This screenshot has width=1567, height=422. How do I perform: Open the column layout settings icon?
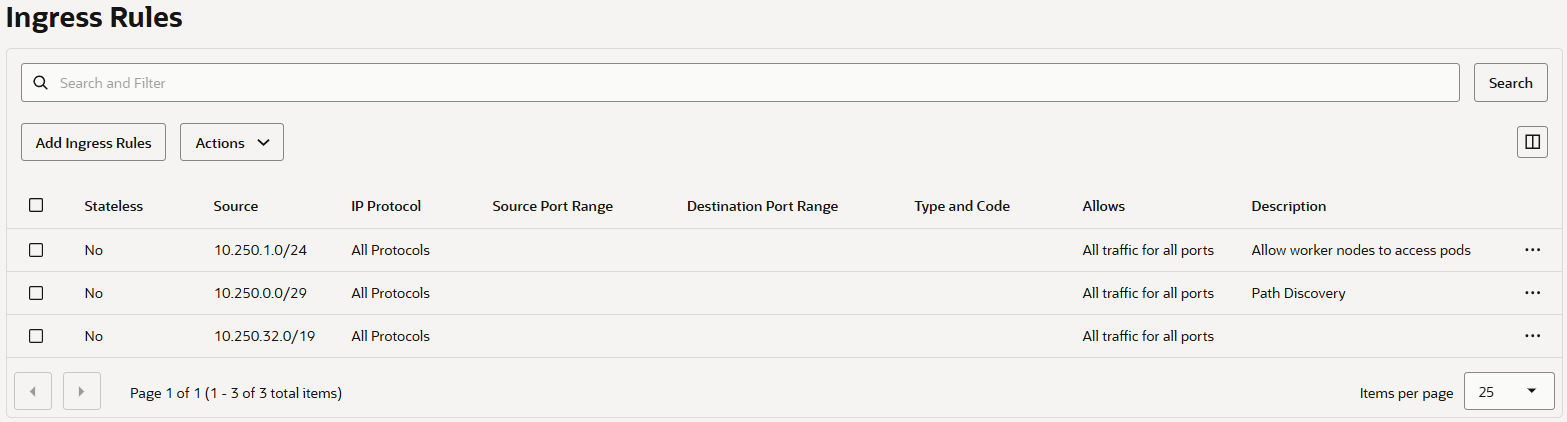1532,142
